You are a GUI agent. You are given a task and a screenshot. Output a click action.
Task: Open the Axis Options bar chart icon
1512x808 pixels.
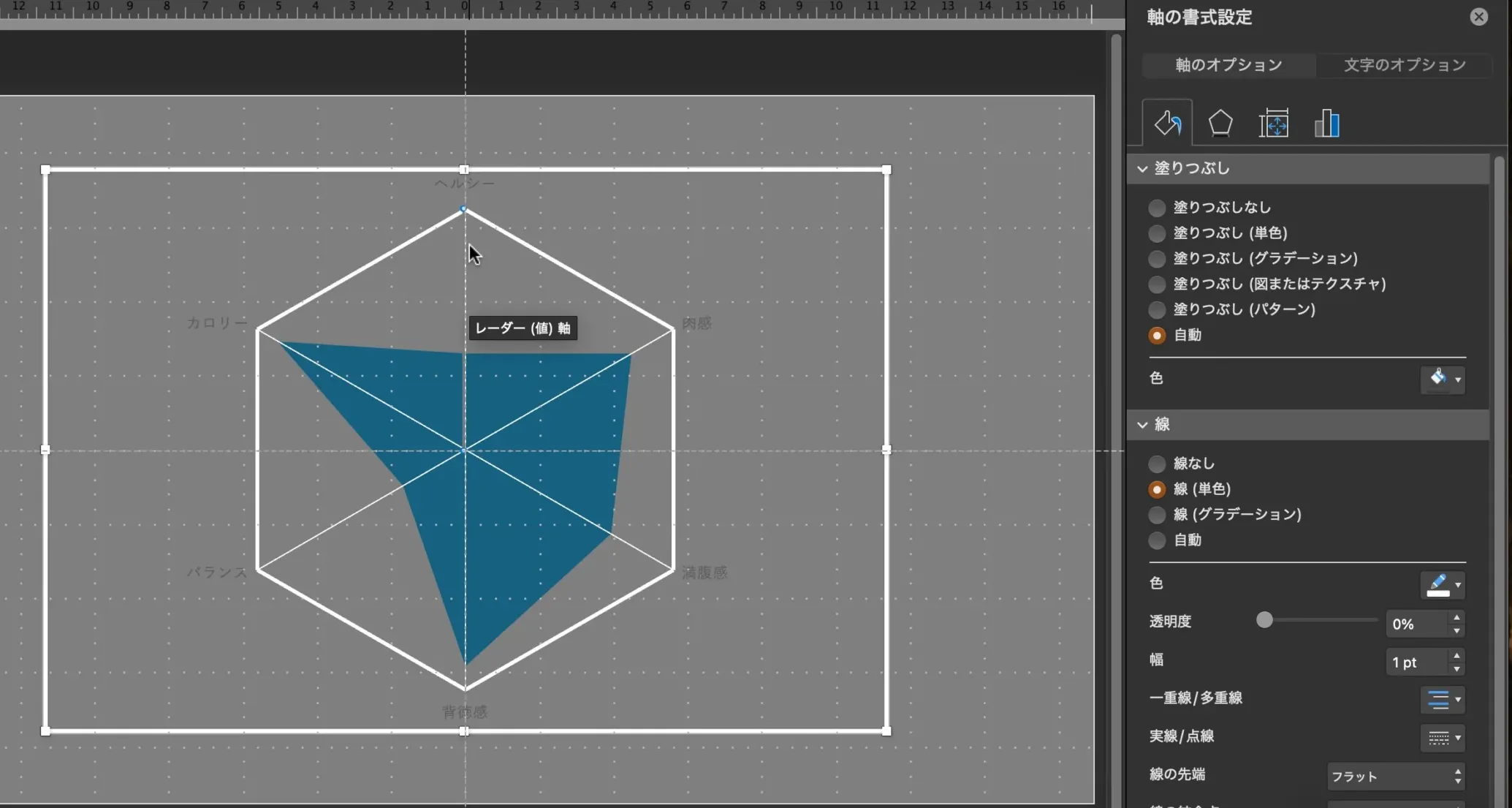pos(1326,124)
